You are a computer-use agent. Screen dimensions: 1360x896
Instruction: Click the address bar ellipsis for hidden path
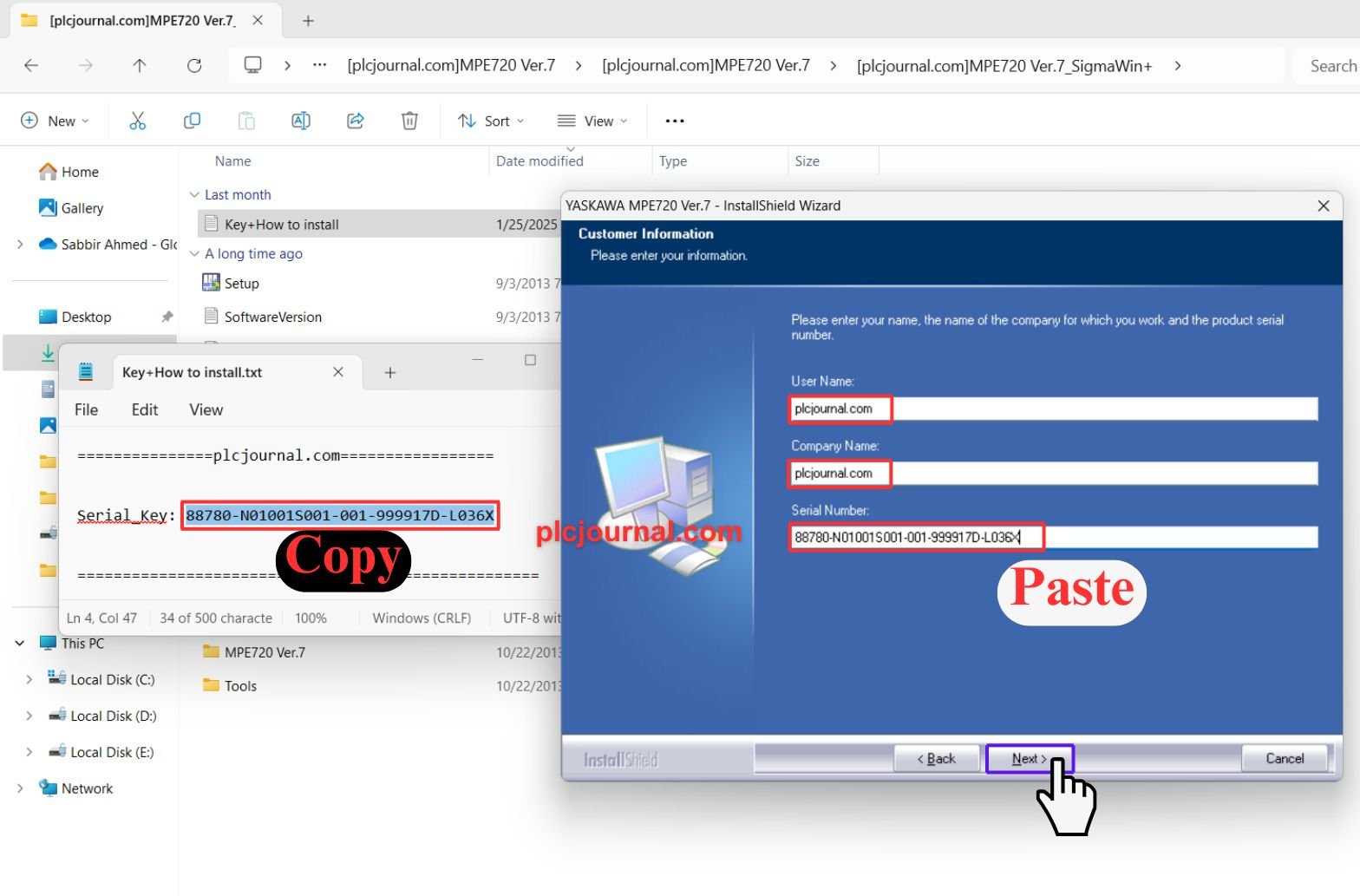[x=320, y=65]
